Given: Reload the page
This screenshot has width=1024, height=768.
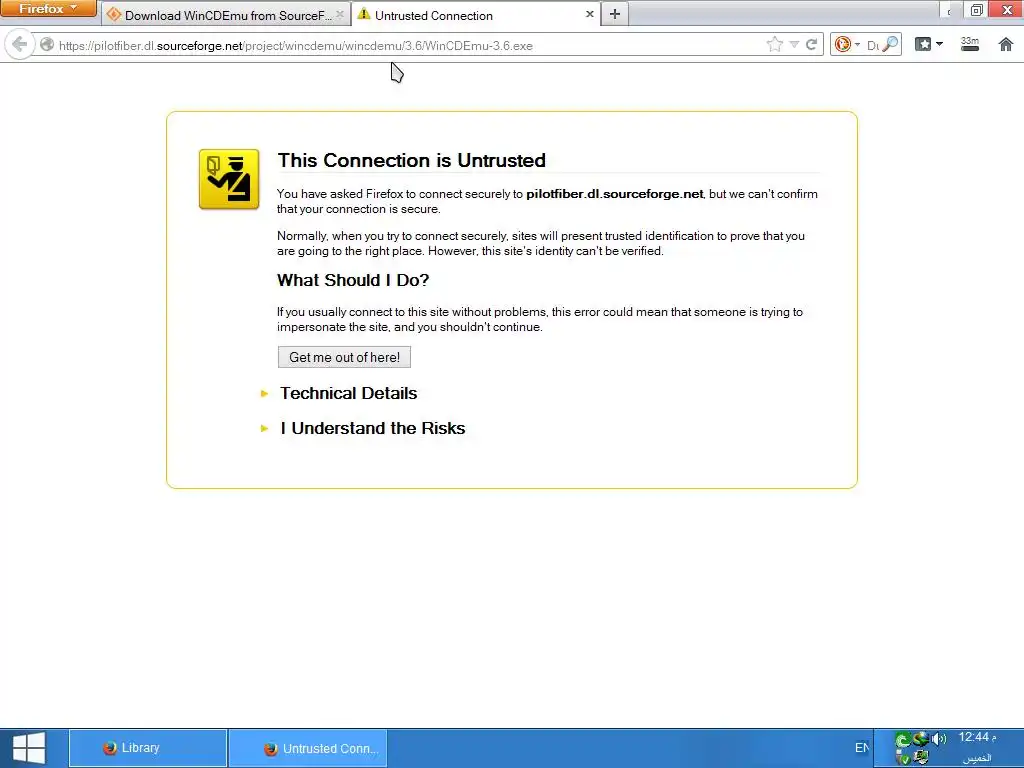Looking at the screenshot, I should tap(812, 44).
